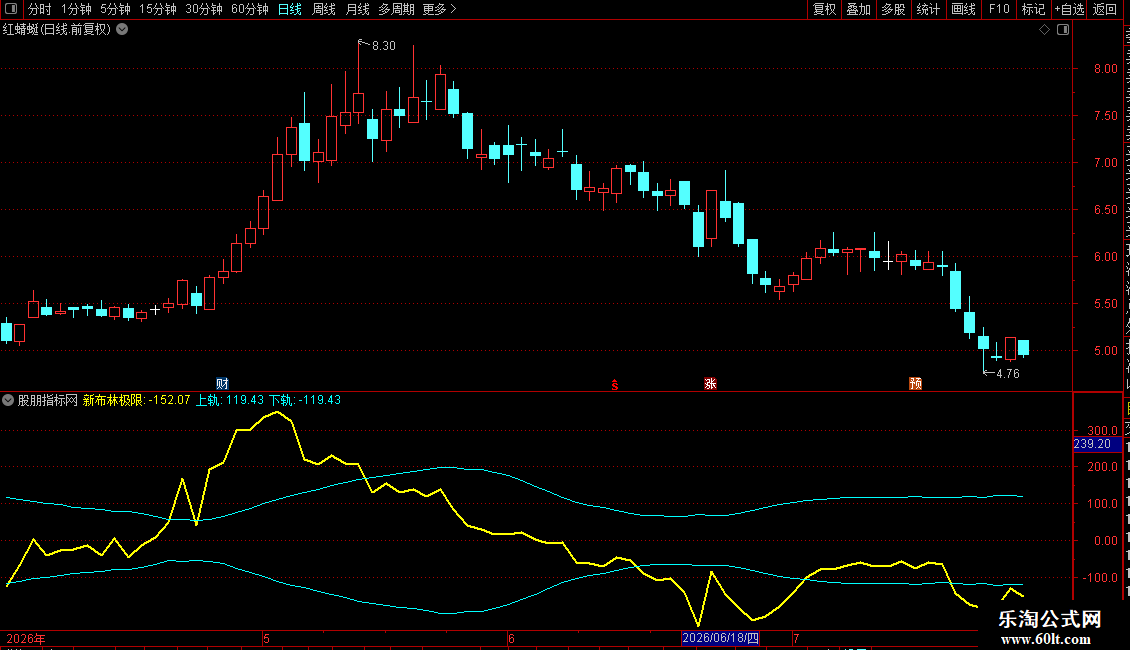Click the 新布林极限 indicator name label
The image size is (1130, 650).
(x=113, y=400)
